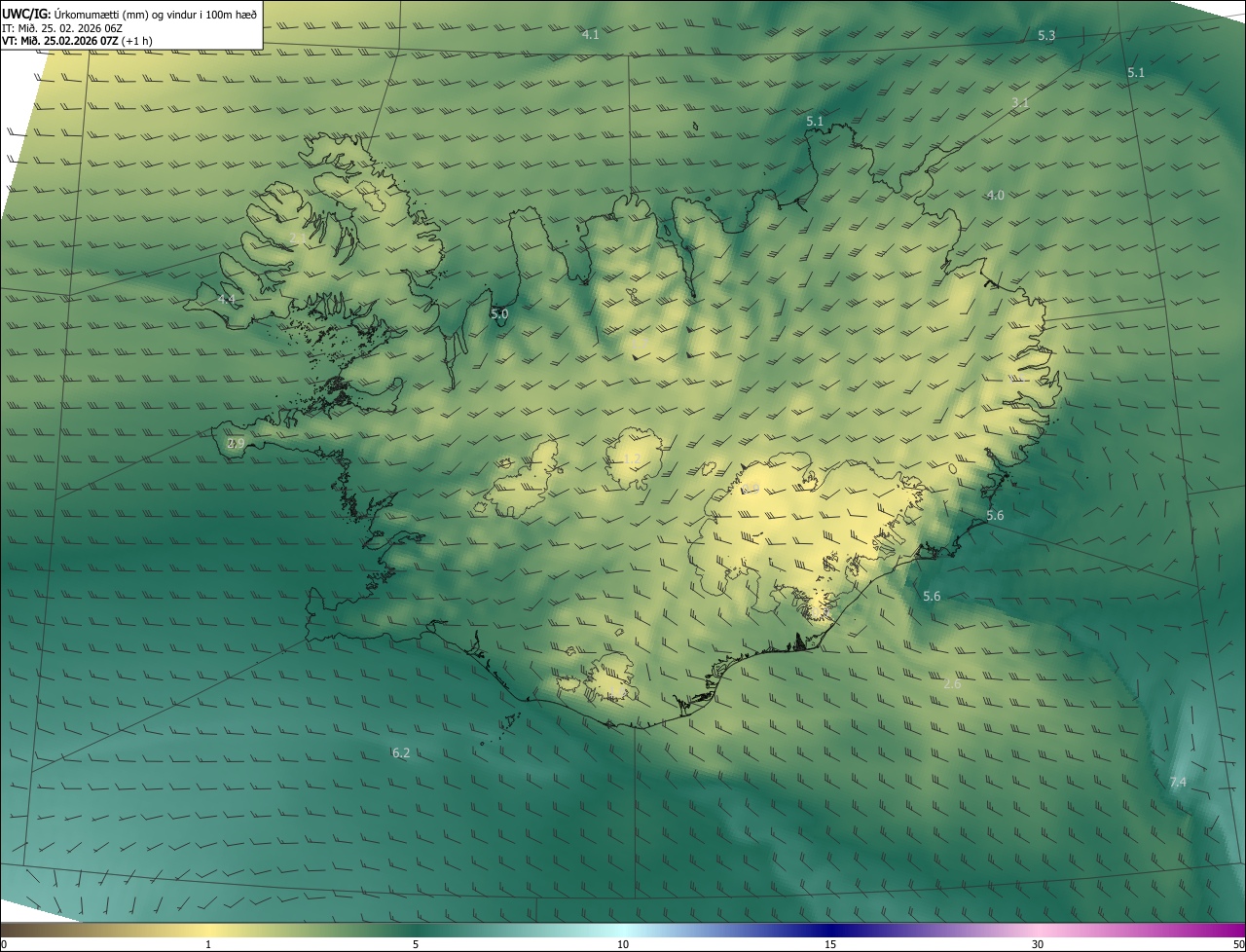Click the 7.4 value label on the map

click(x=1178, y=782)
